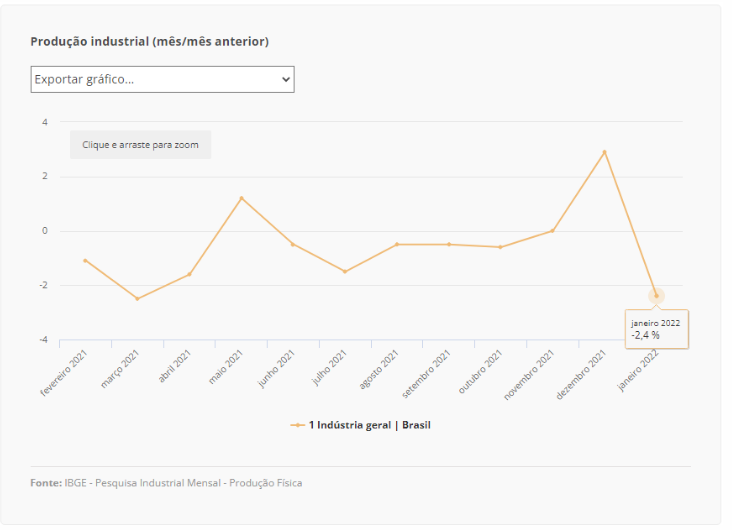Image resolution: width=732 pixels, height=530 pixels.
Task: Select the abril 2021 data point
Action: click(189, 274)
